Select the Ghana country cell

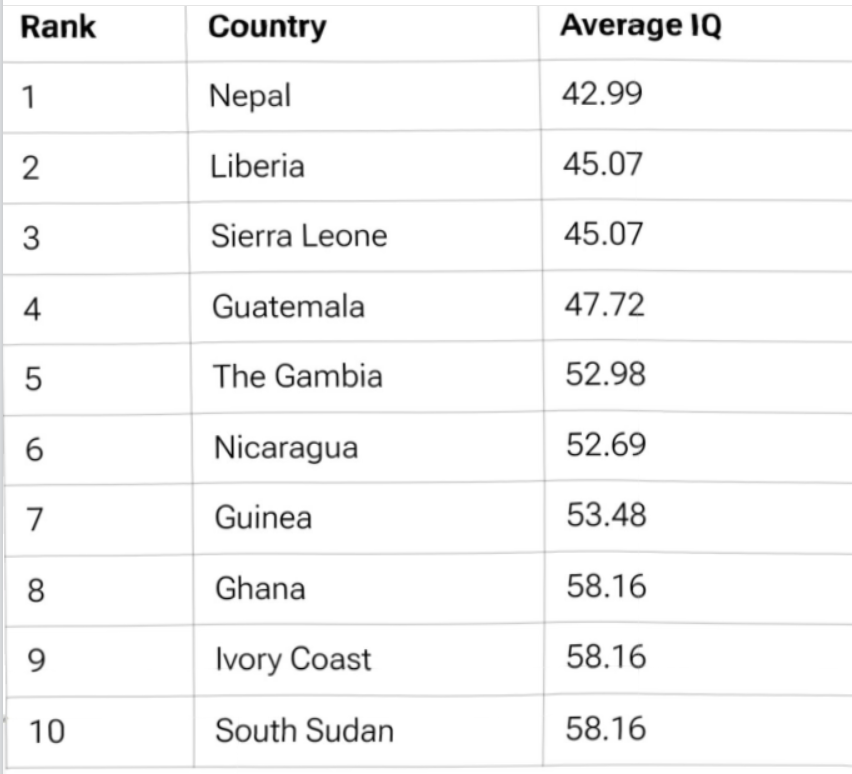(x=260, y=588)
